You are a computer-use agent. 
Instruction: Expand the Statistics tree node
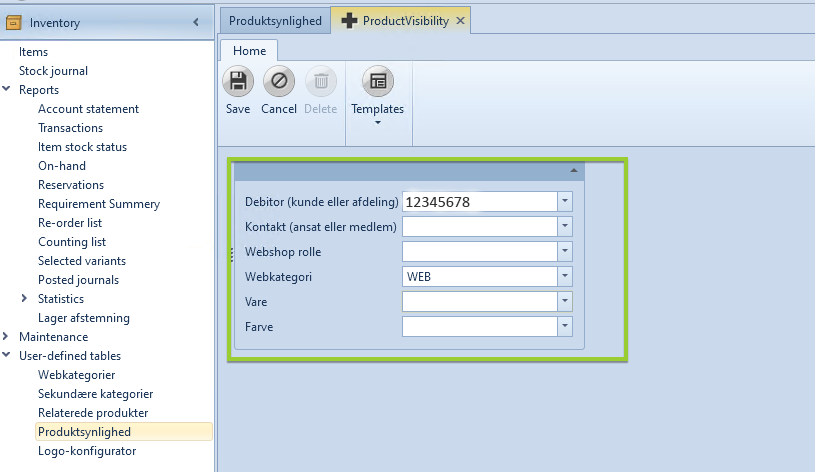click(x=24, y=298)
